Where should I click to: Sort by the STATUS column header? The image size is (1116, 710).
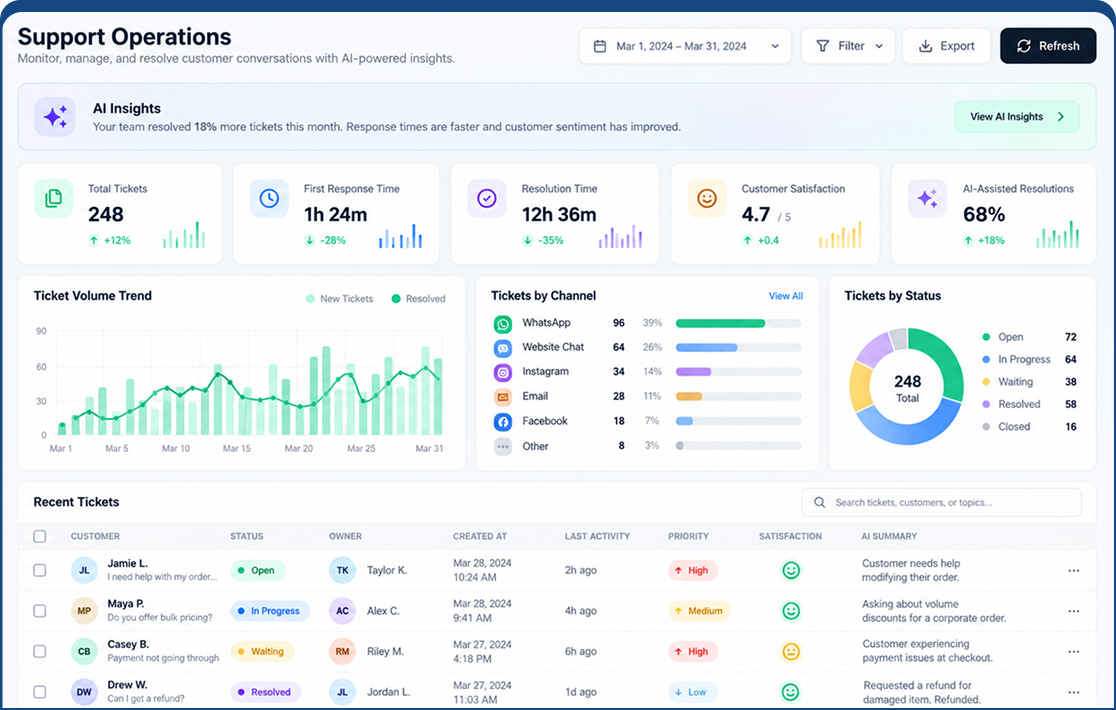247,536
